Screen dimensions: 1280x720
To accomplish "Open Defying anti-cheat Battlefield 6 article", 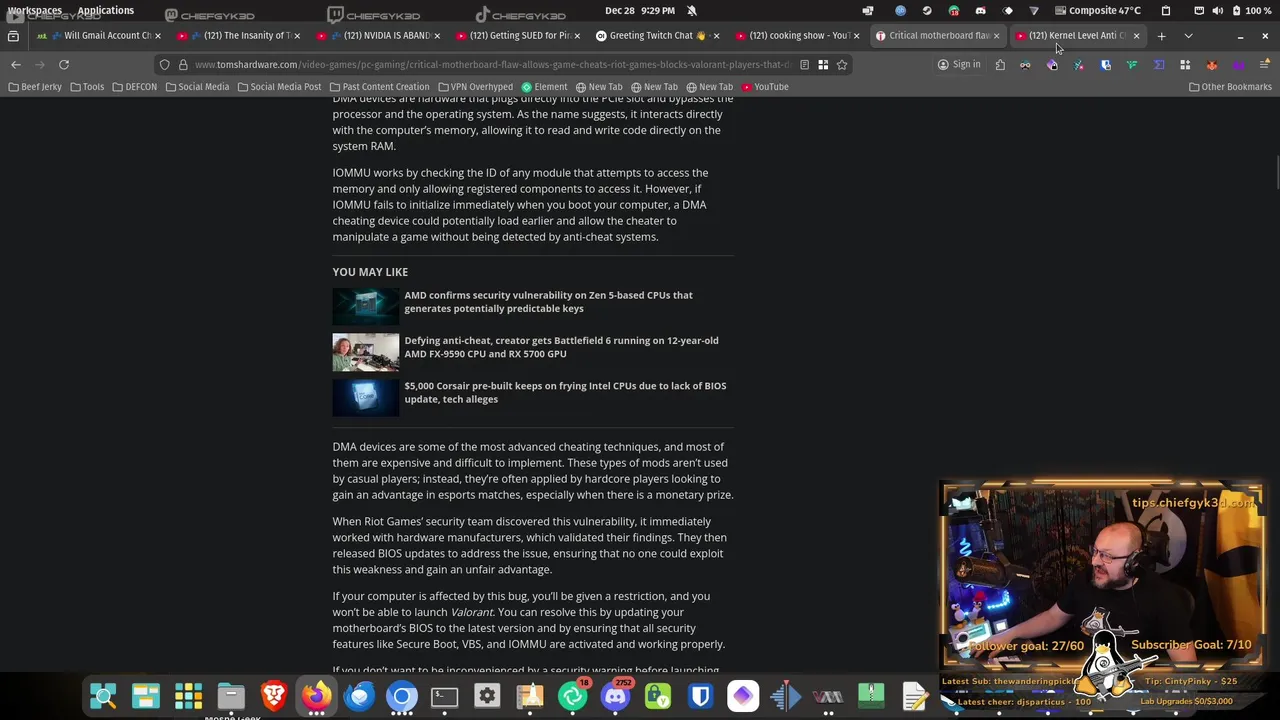I will click(x=561, y=347).
